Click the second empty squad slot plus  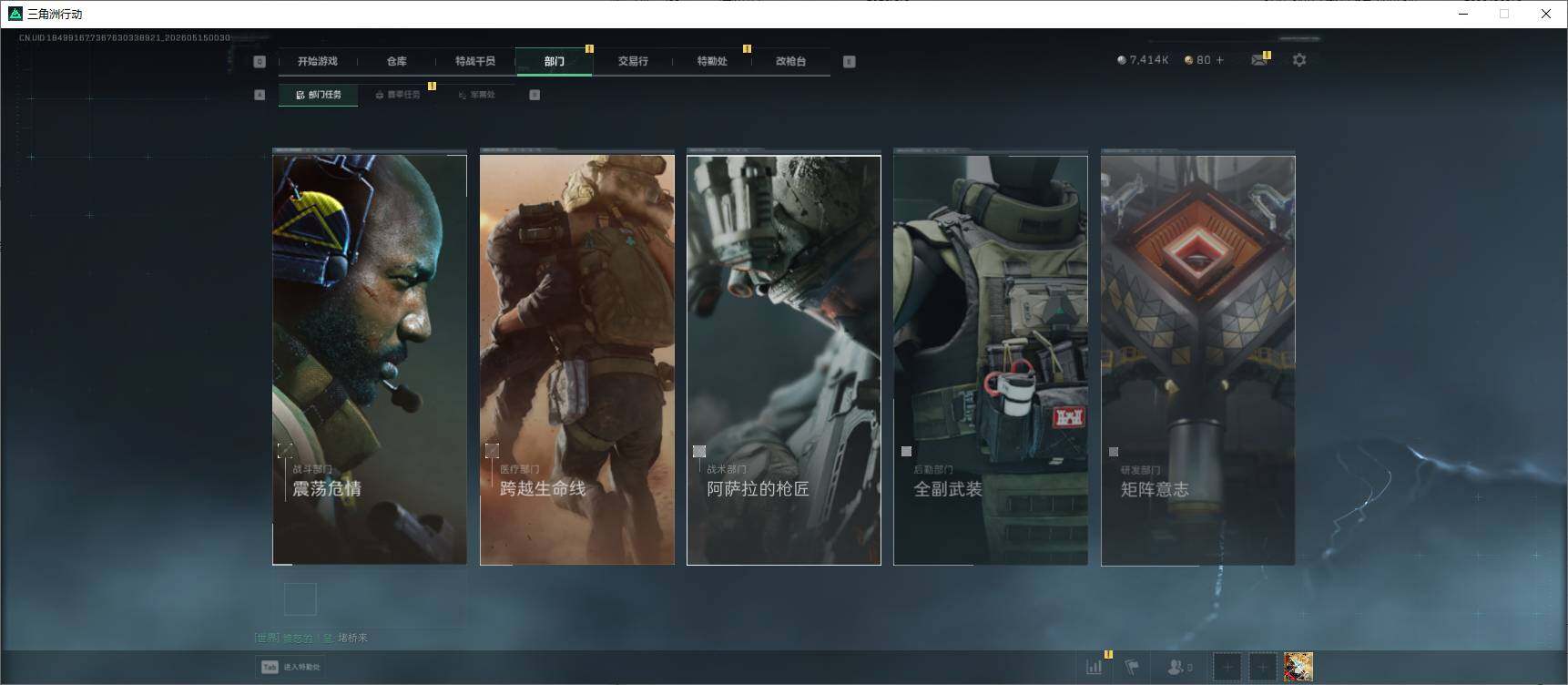1262,667
